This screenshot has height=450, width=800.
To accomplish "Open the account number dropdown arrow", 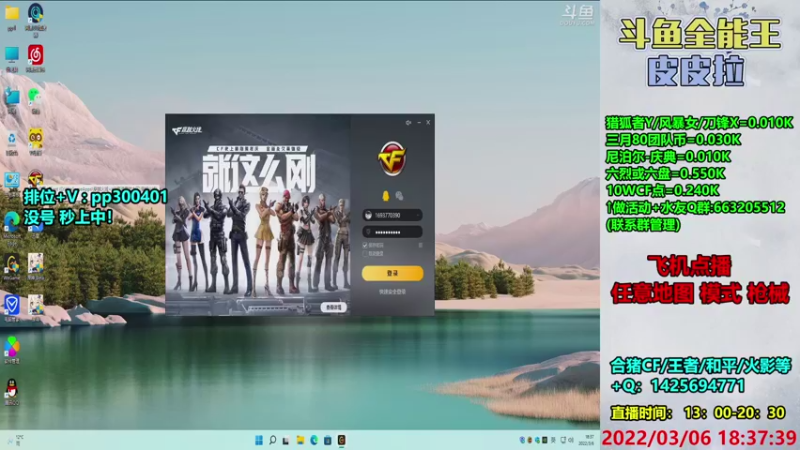I will [x=418, y=215].
